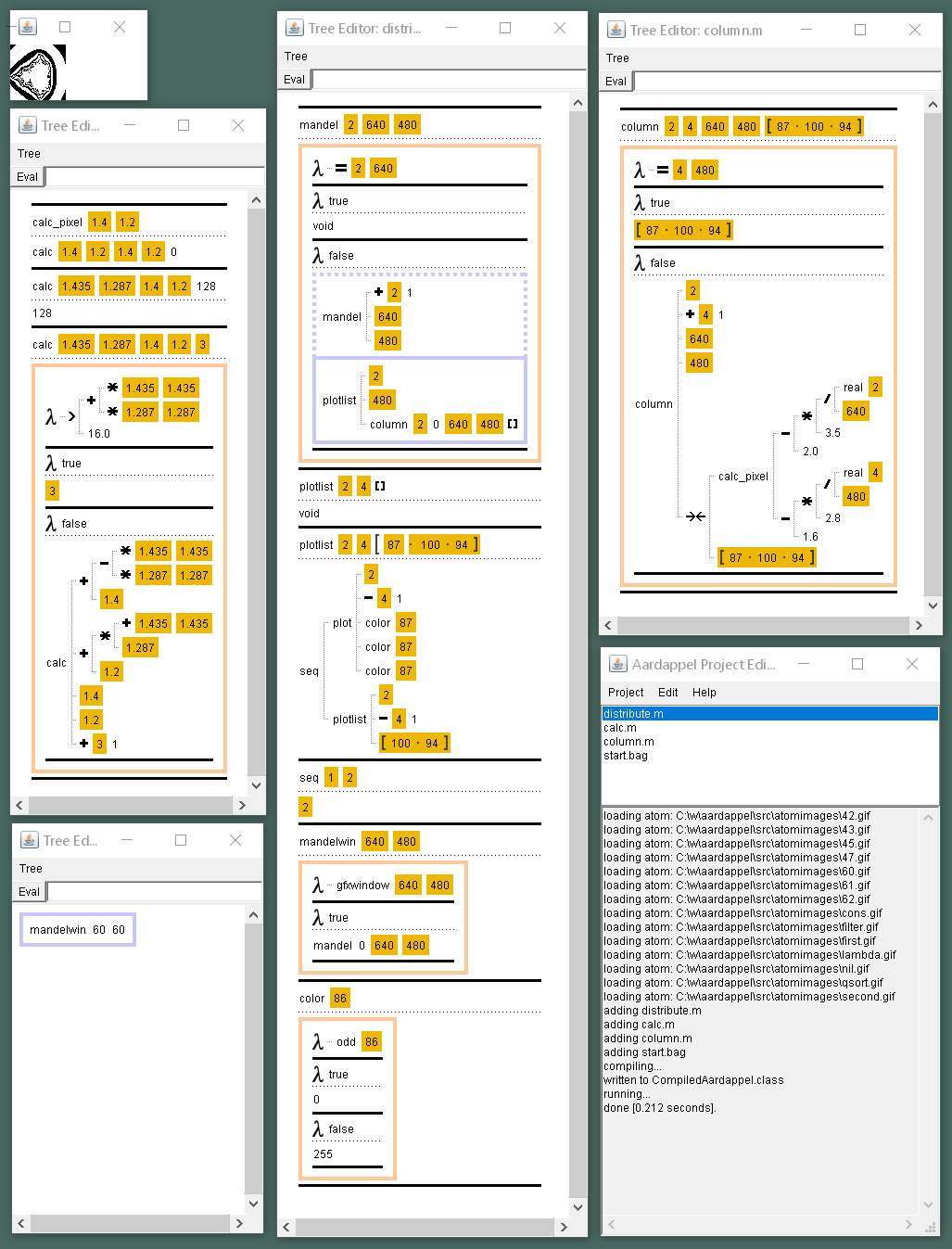The image size is (952, 1249).
Task: Click the mandelwin 60 60 expression box
Action: (x=77, y=929)
